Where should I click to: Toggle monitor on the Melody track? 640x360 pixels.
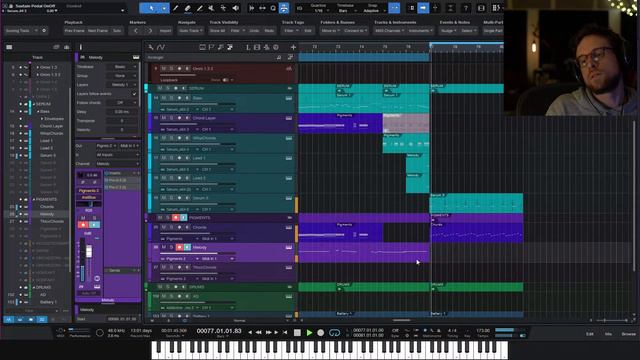click(187, 247)
